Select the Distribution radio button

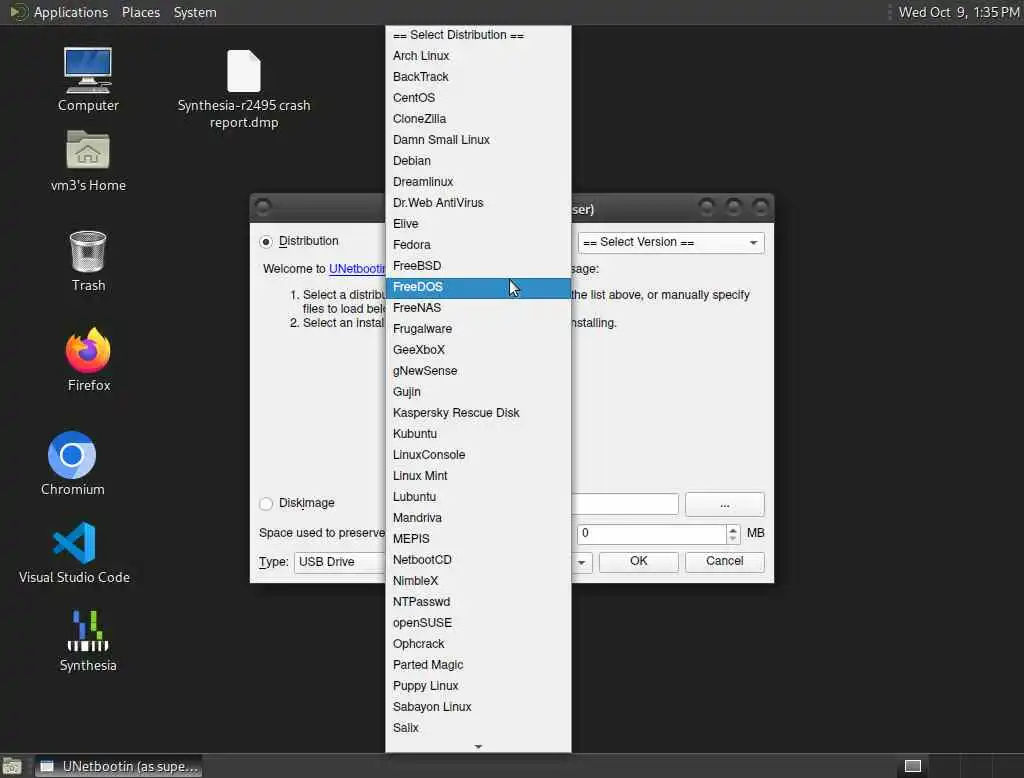coord(266,242)
